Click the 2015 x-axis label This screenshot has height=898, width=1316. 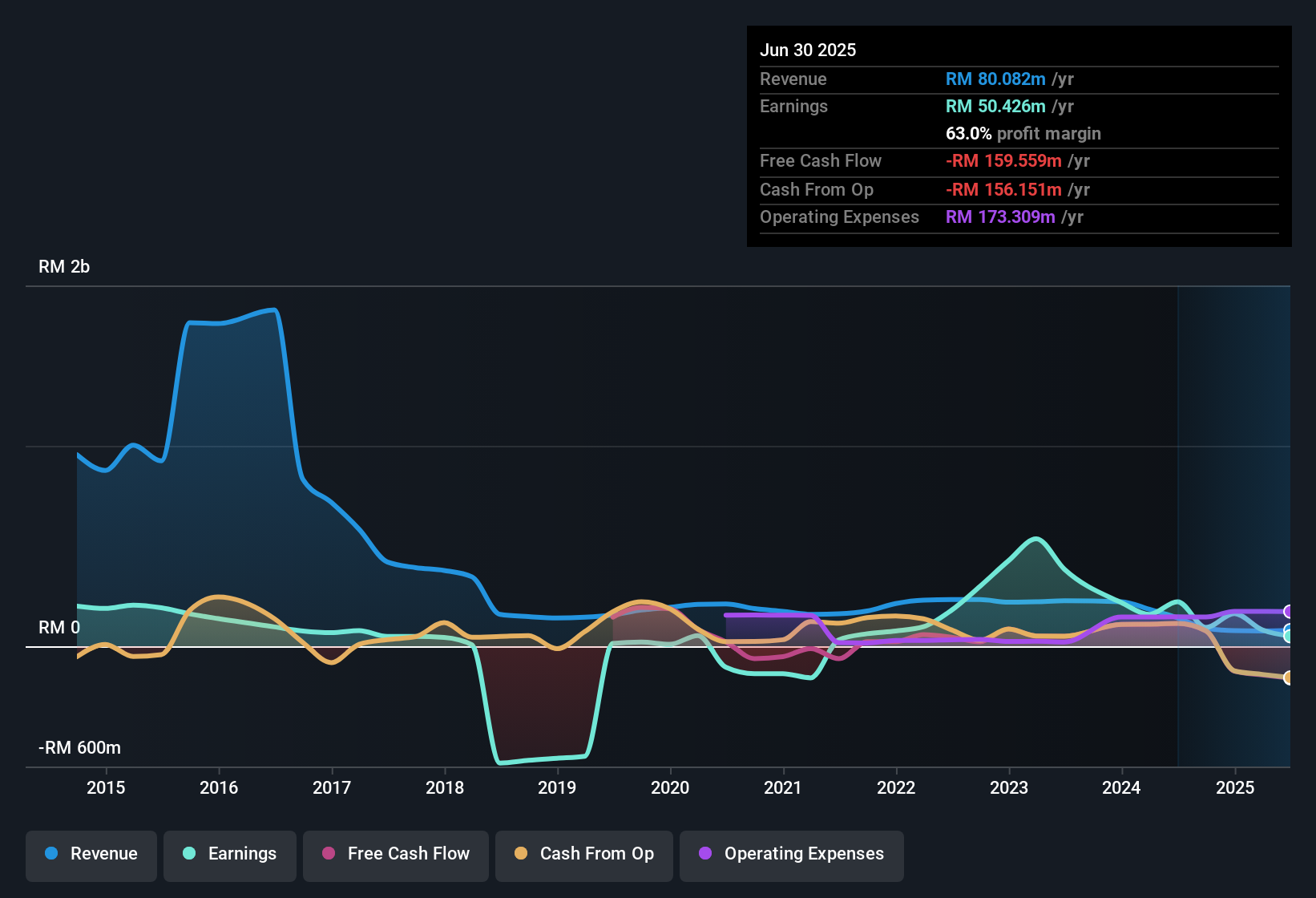click(x=106, y=787)
